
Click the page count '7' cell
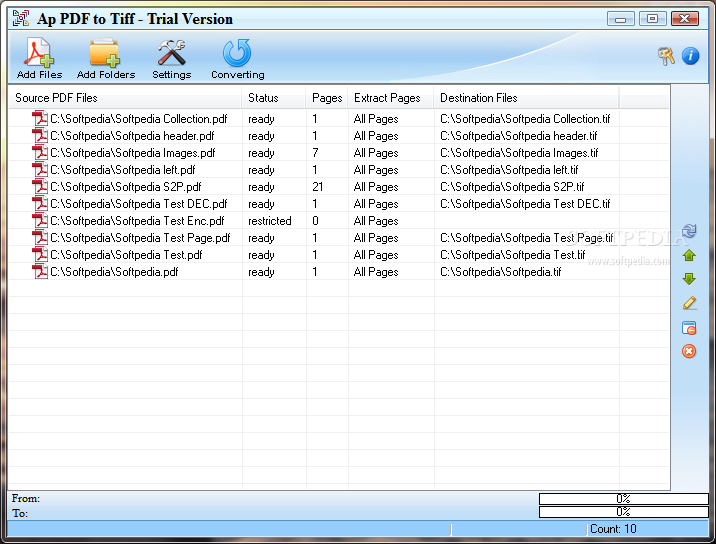tap(315, 153)
